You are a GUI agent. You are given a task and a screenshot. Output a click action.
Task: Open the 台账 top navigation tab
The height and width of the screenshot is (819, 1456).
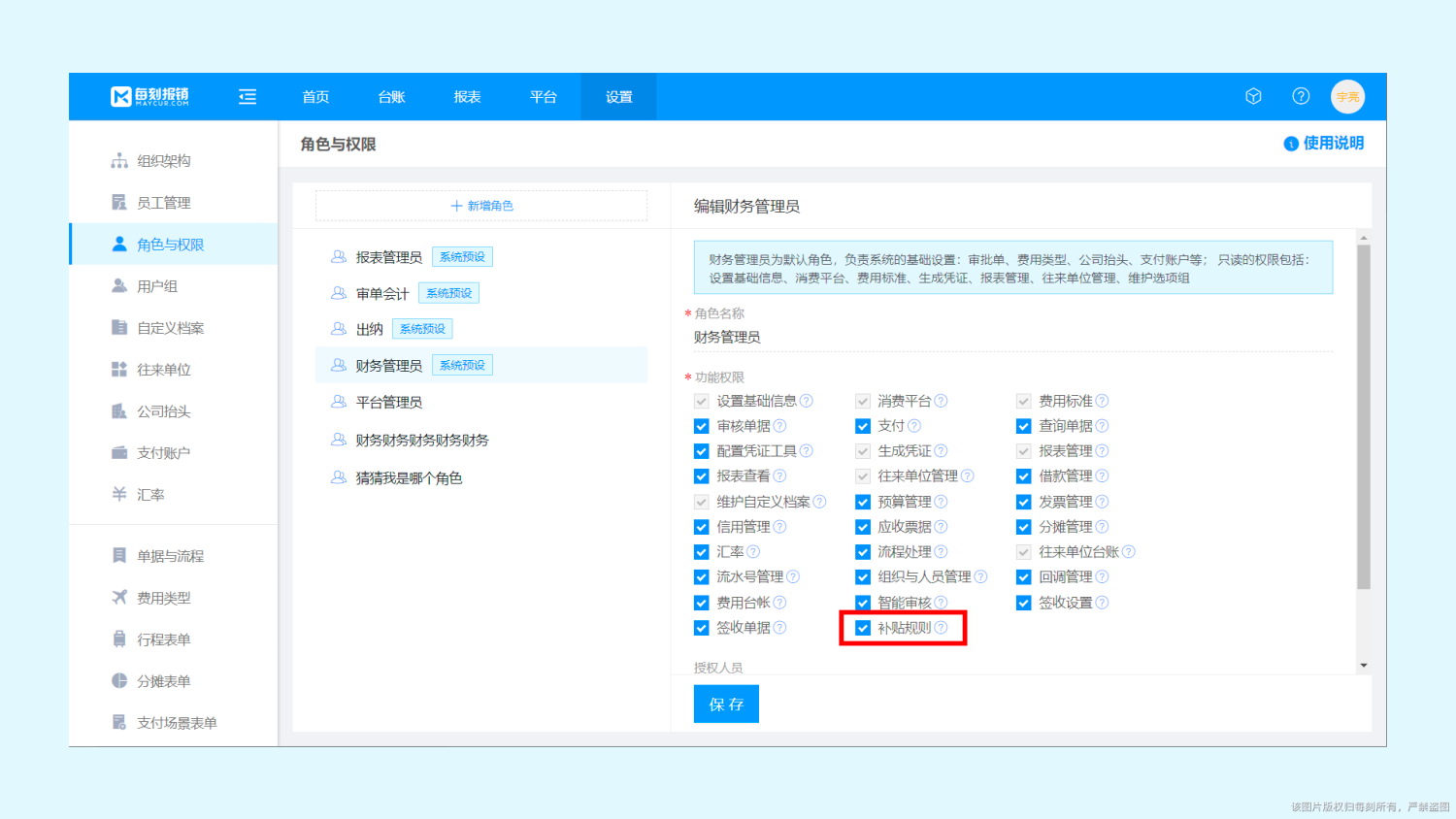391,97
